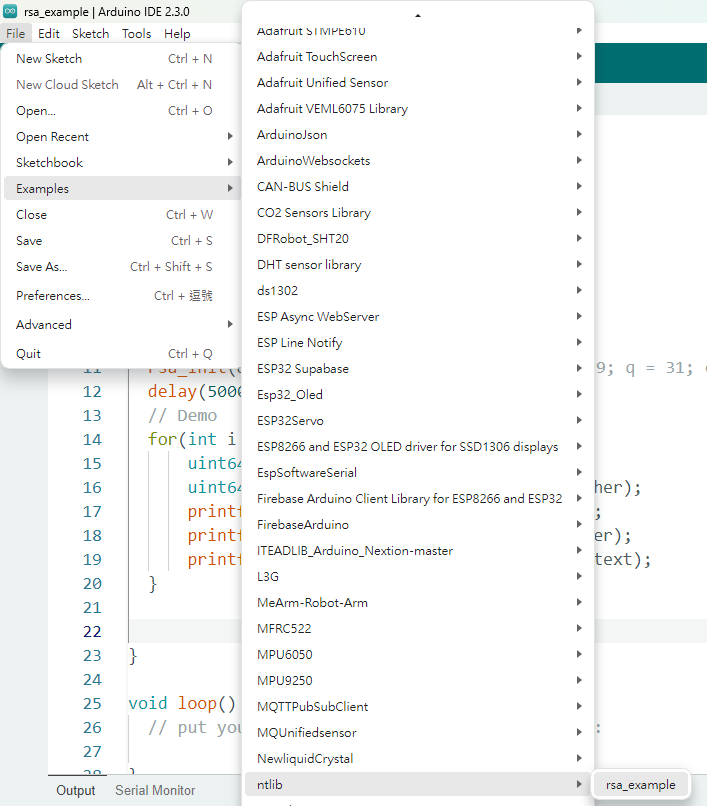Choose Save from the File menu

point(121,241)
